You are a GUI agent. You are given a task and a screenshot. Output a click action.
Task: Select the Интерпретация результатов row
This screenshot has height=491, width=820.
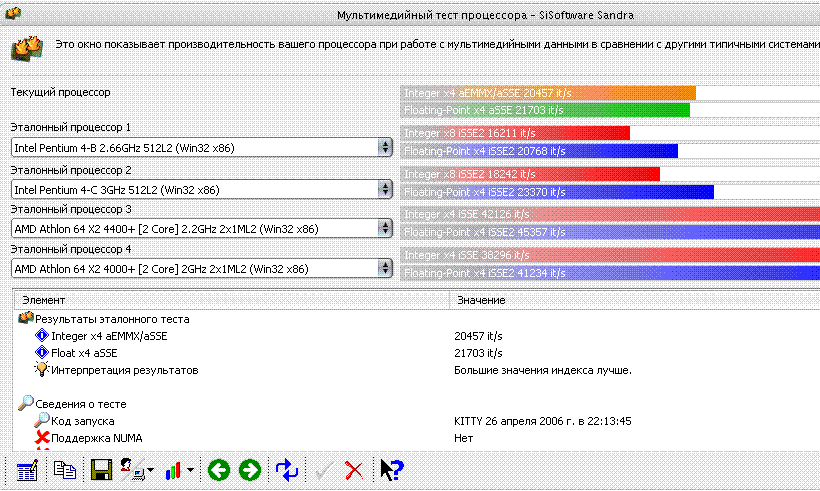coord(417,370)
